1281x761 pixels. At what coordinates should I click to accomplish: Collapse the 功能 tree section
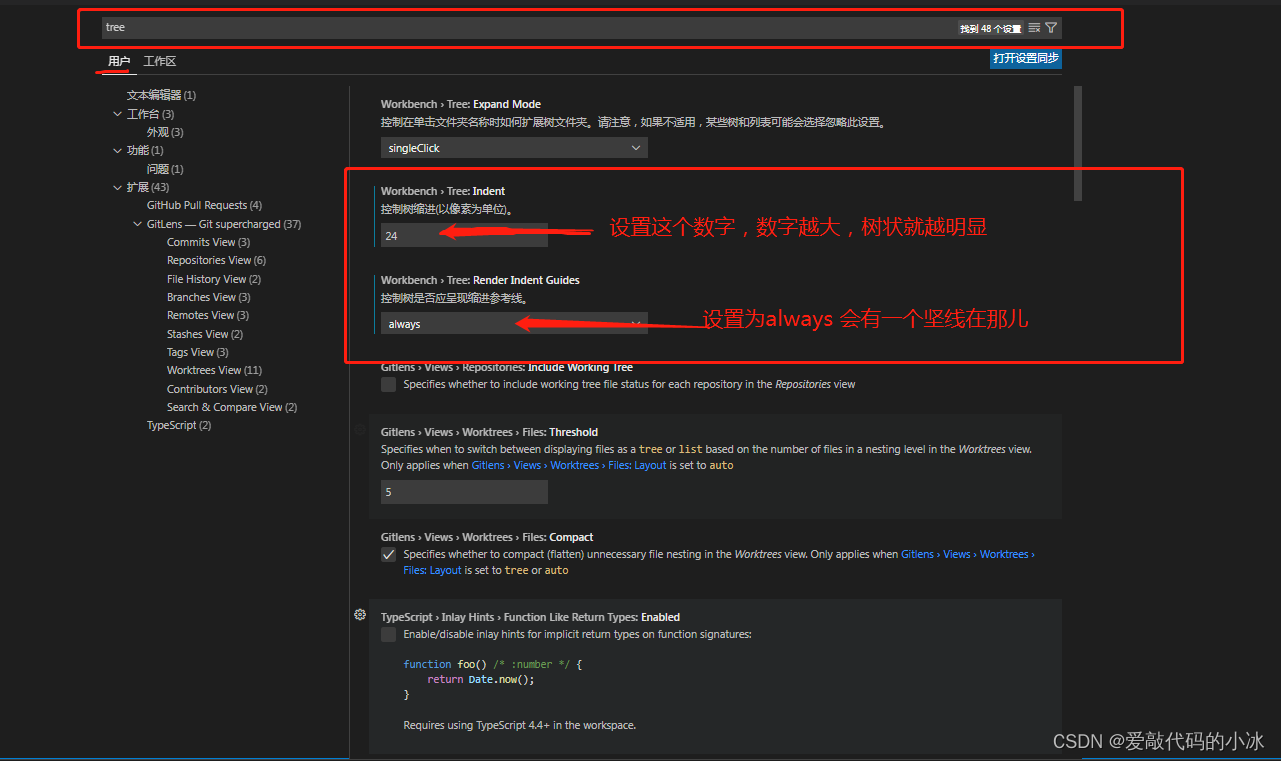click(118, 150)
